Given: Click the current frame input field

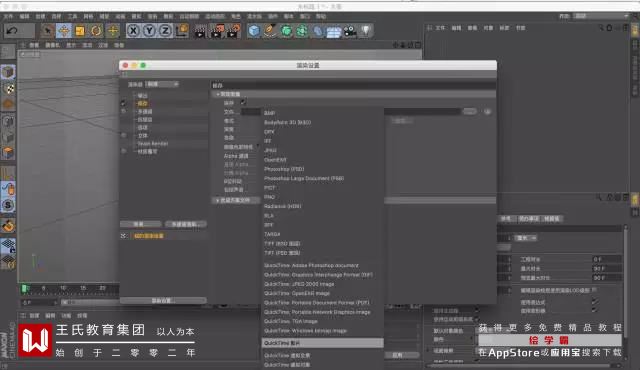Looking at the screenshot, I should tap(39, 302).
